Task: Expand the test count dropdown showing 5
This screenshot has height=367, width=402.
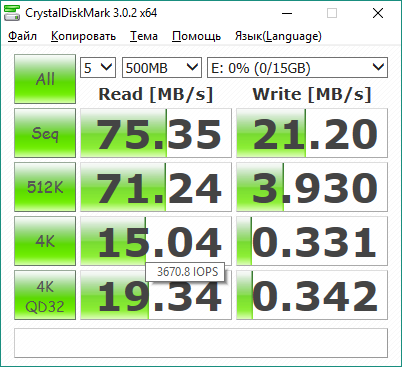Action: (x=98, y=68)
